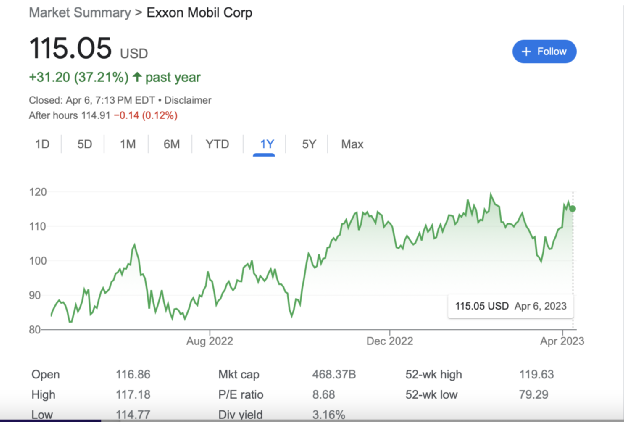Click the Follow button
Screen dimensions: 624x422
544,51
